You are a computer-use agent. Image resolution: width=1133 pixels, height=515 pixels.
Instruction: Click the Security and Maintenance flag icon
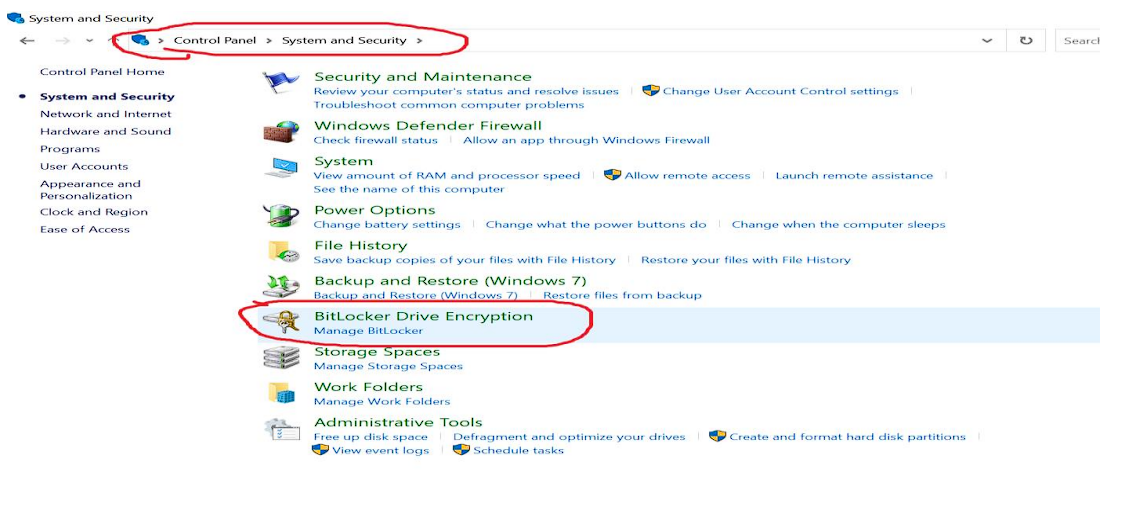pyautogui.click(x=280, y=83)
